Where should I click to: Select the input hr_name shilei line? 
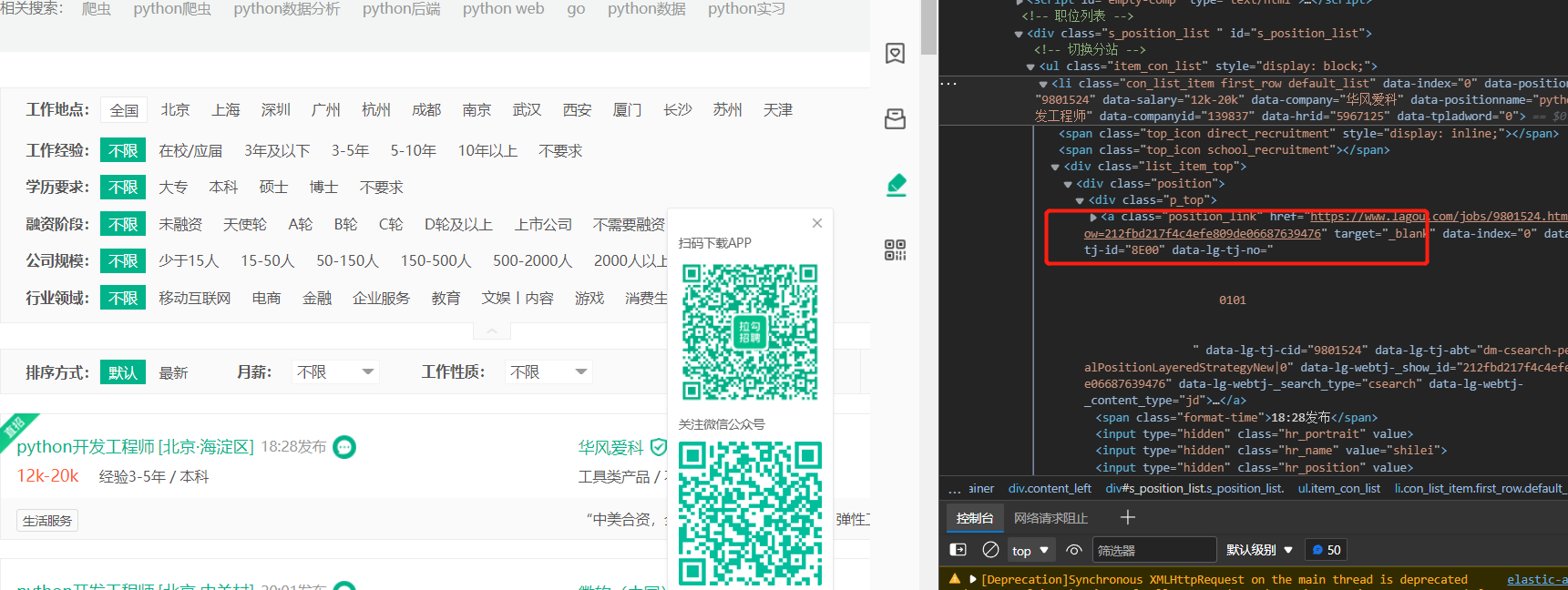[1270, 451]
